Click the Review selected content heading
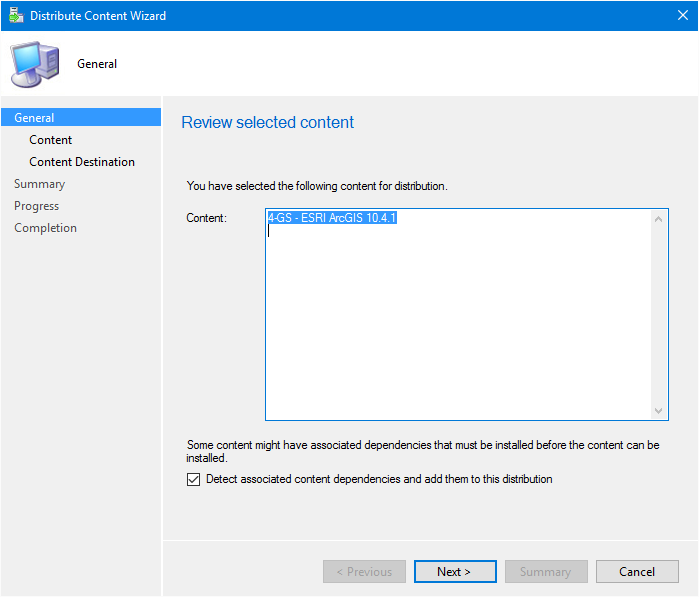 click(x=267, y=123)
